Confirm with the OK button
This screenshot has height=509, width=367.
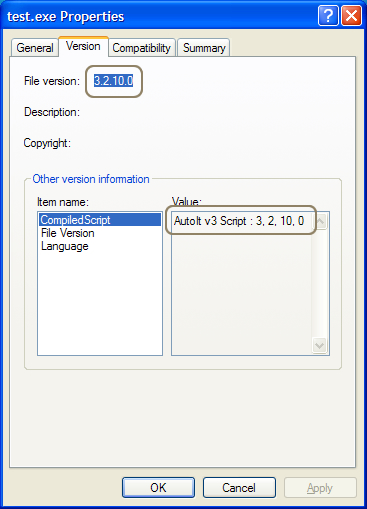[158, 488]
